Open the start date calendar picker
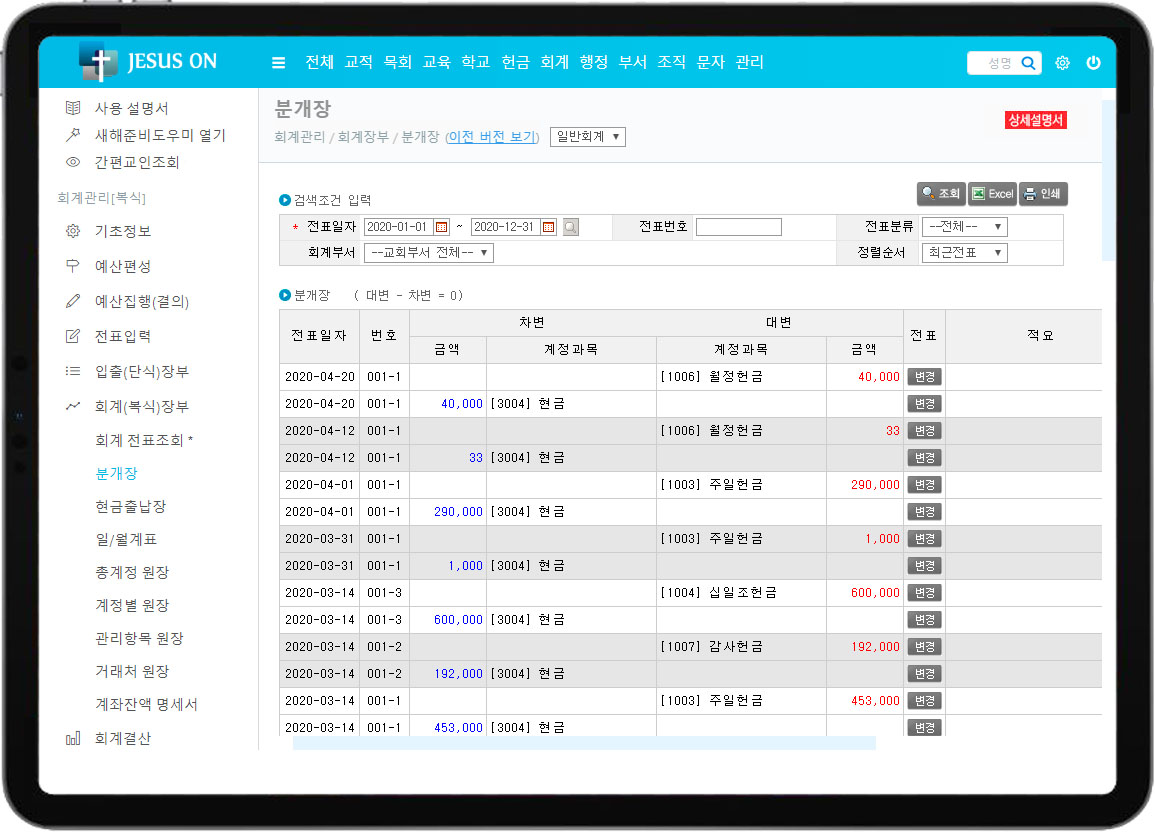The image size is (1155, 832). [x=442, y=227]
